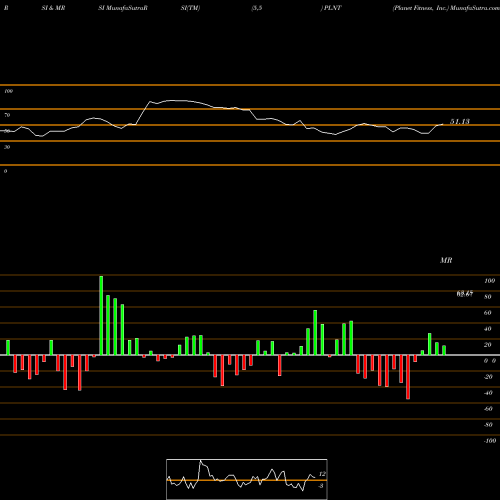Click the 40 label on MR right axis
Screen dimensions: 500x500
click(488, 329)
